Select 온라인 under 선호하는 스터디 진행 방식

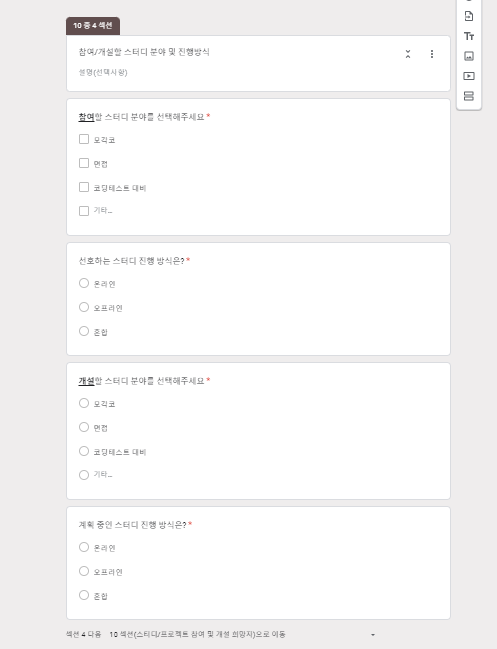point(84,283)
